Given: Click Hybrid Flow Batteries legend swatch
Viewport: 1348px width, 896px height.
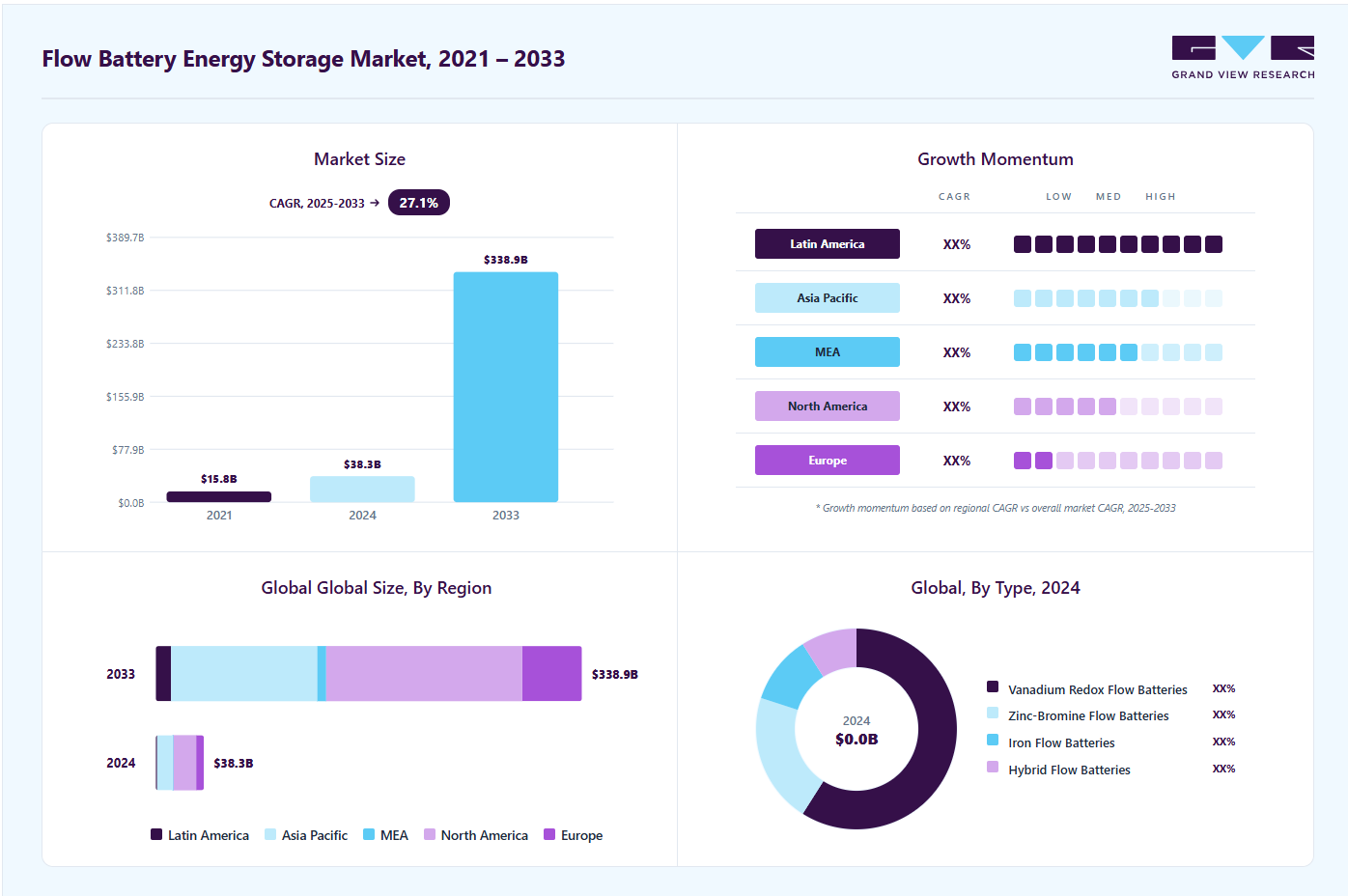Looking at the screenshot, I should (993, 767).
